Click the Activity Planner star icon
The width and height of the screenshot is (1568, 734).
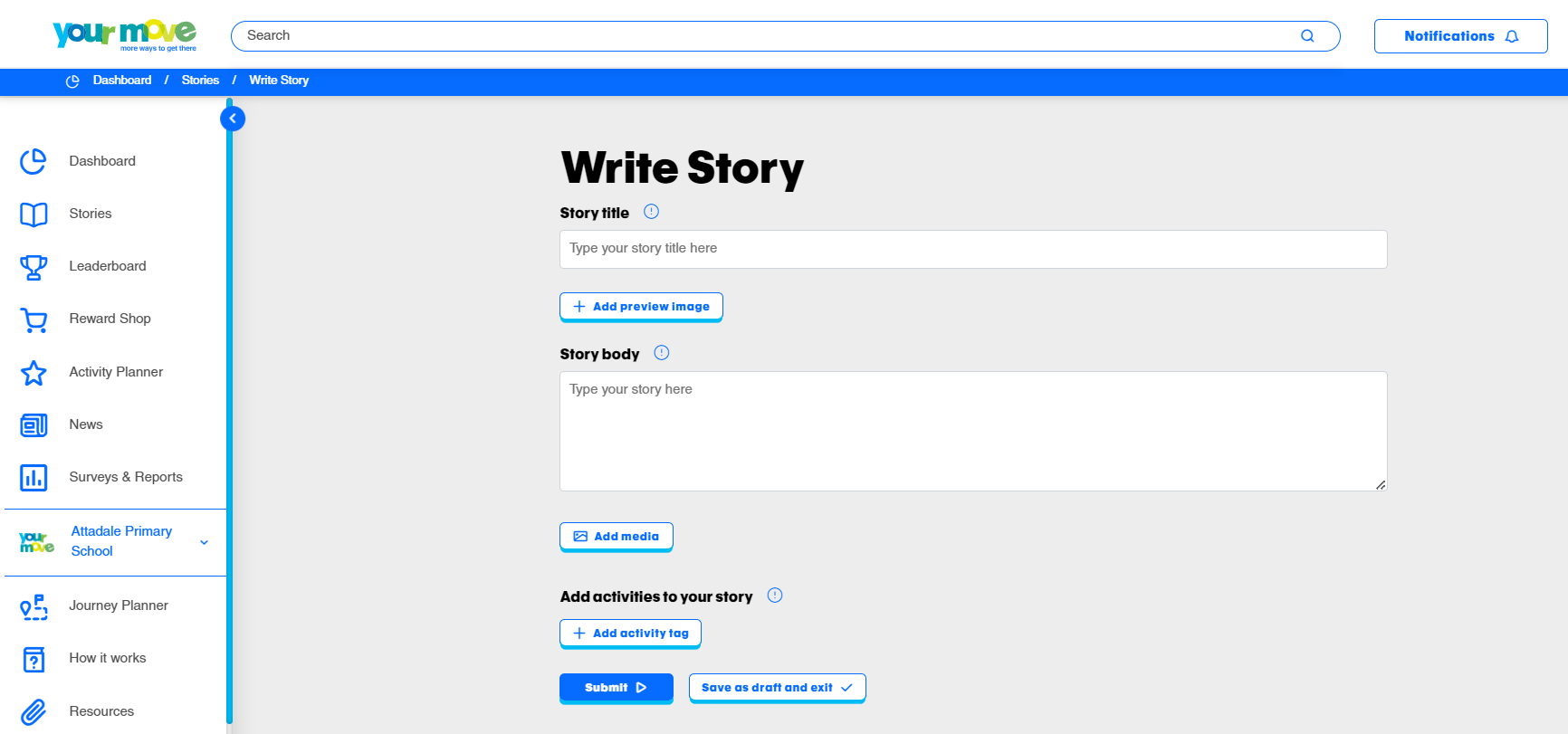click(33, 373)
